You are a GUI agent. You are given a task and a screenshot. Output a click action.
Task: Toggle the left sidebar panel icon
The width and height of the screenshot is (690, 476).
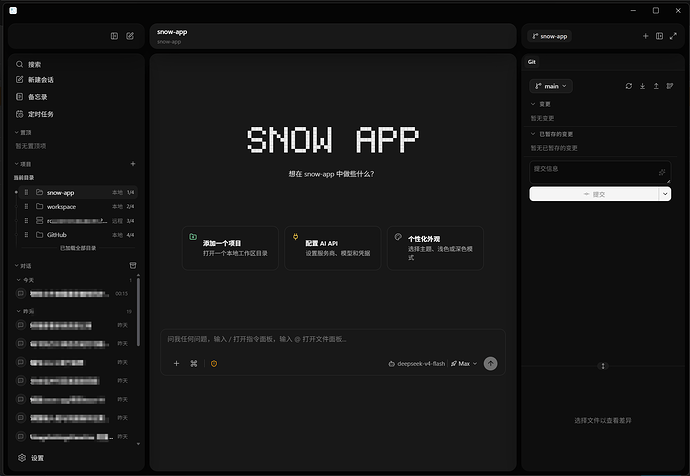pyautogui.click(x=114, y=36)
